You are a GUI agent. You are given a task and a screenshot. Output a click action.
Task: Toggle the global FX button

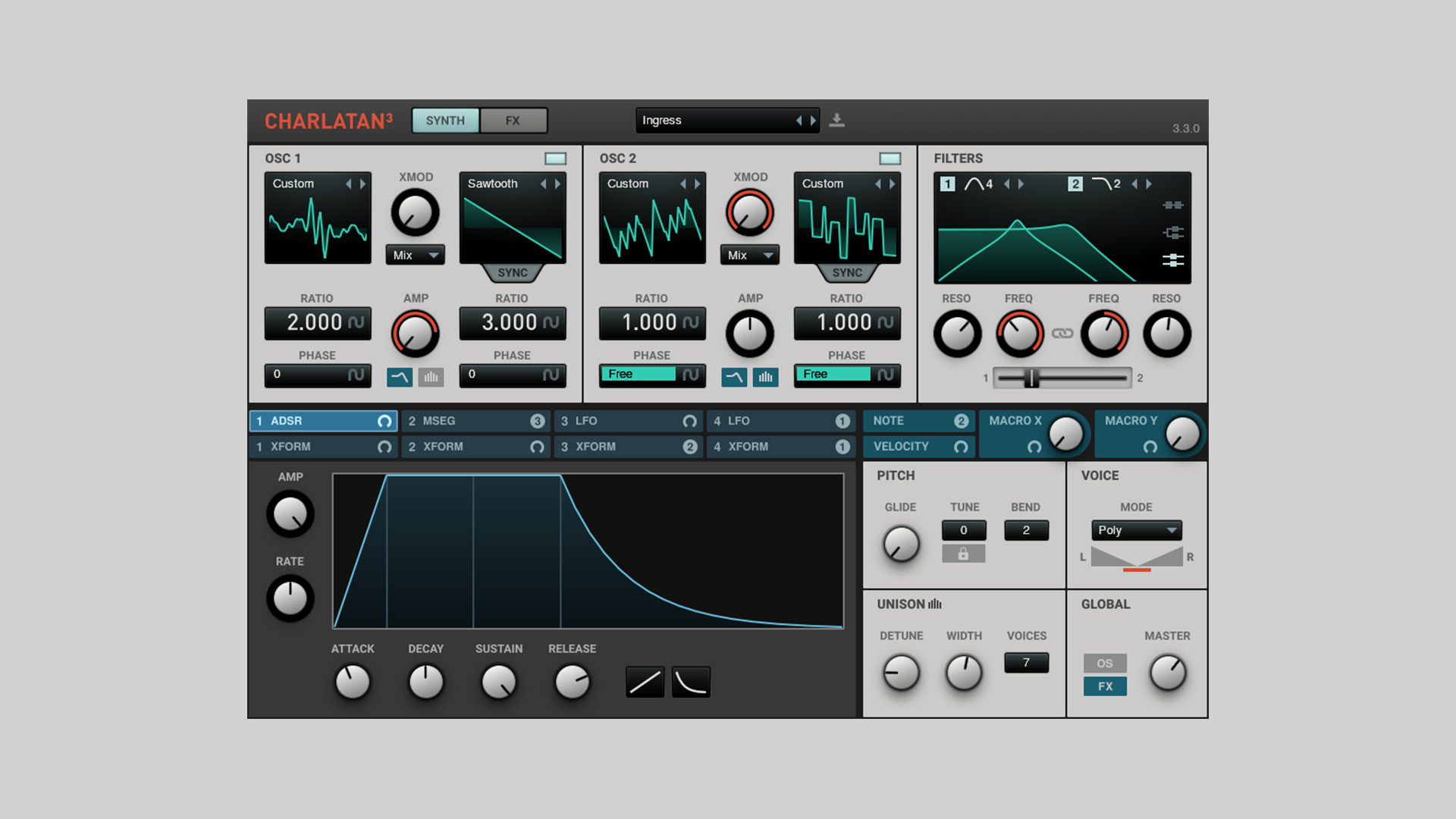[x=1105, y=686]
